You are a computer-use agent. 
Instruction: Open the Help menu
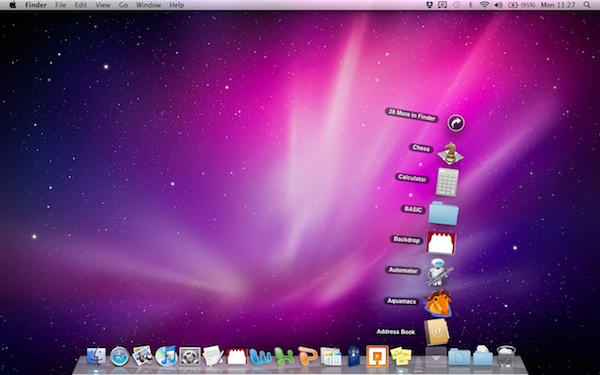coord(176,5)
